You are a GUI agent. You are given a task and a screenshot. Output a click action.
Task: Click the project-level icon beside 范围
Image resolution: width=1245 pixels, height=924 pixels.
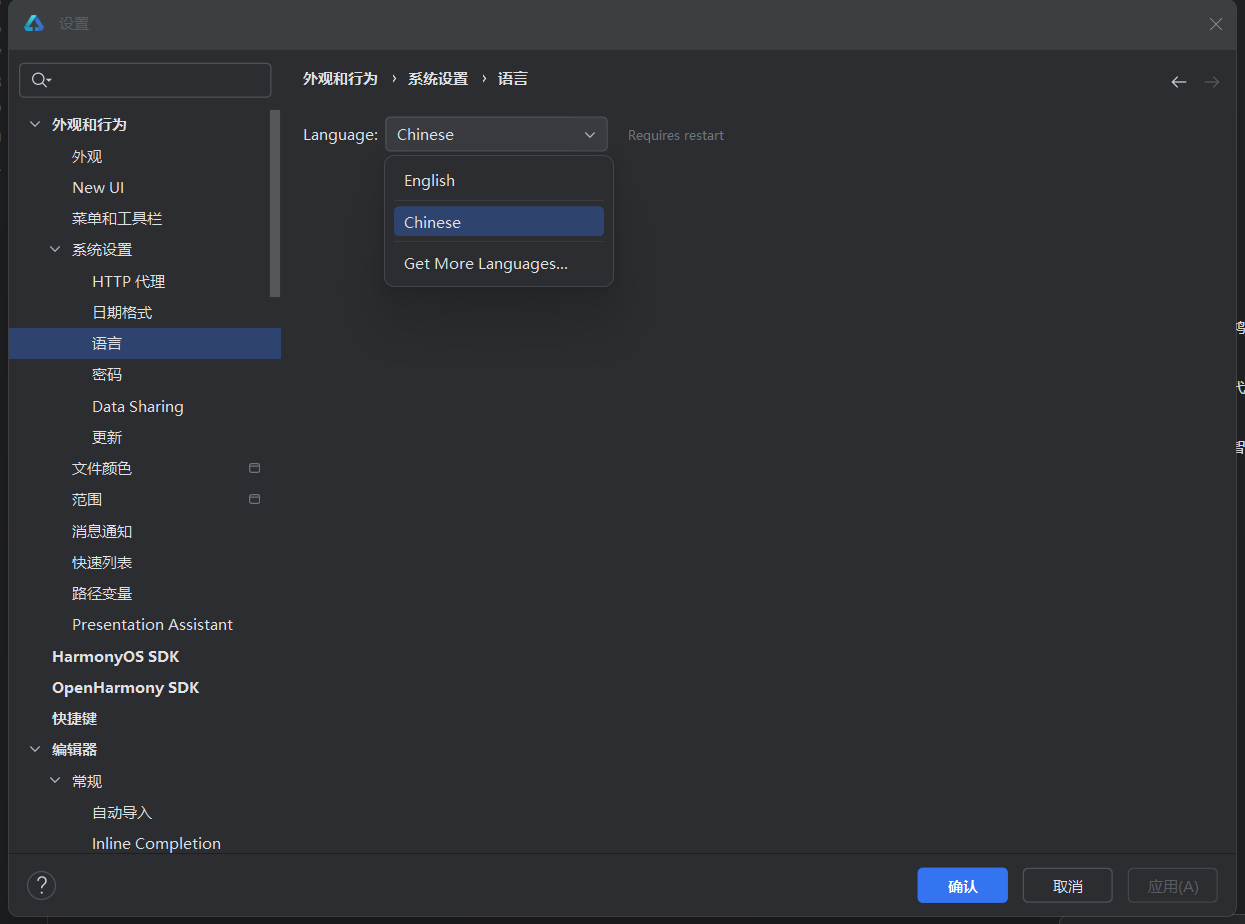(x=254, y=499)
